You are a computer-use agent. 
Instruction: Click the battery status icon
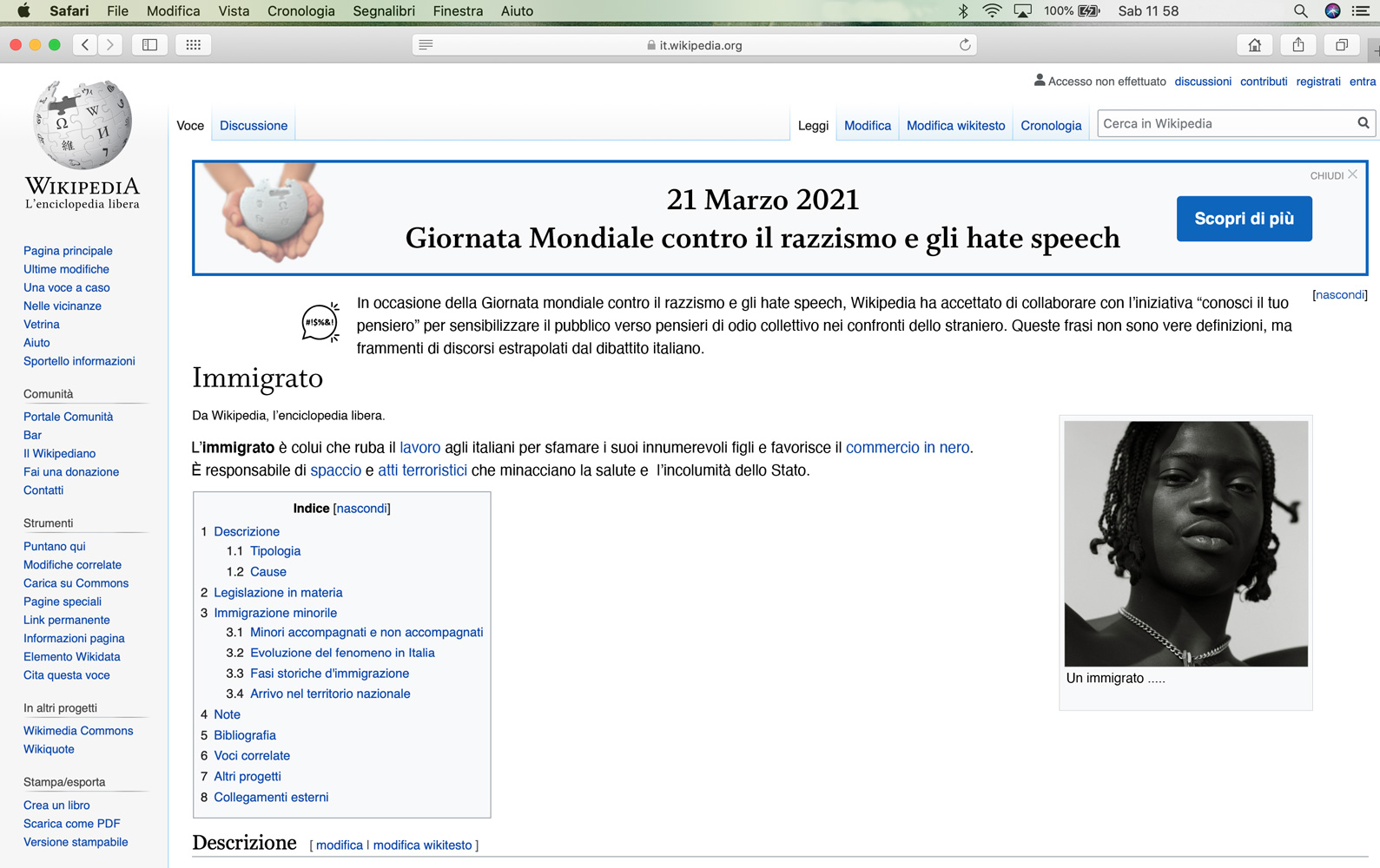pos(1088,10)
